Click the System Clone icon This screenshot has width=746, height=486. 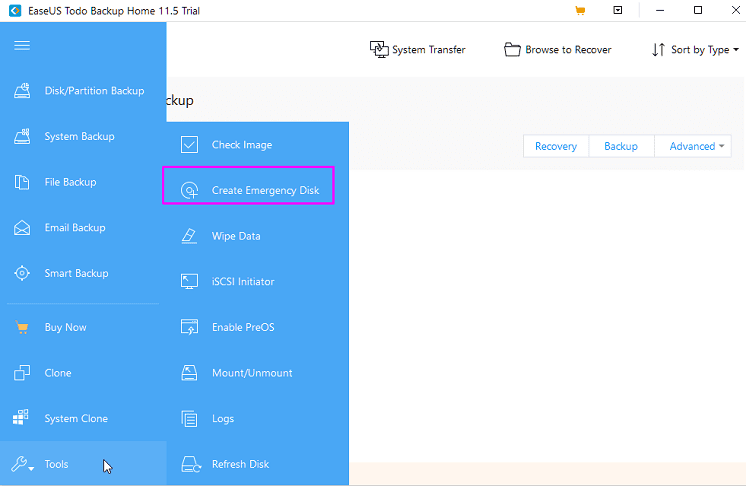click(x=20, y=417)
